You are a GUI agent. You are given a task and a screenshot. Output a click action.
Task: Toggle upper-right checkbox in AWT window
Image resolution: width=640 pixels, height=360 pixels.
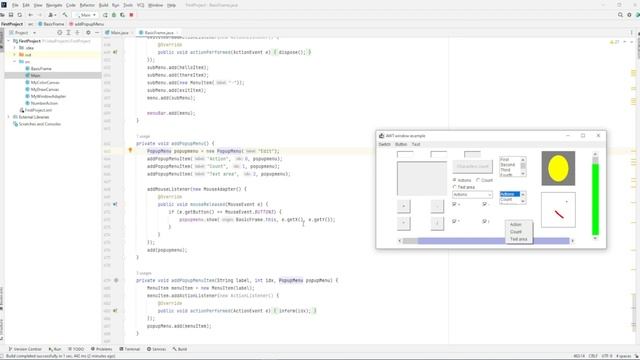[x=484, y=204]
